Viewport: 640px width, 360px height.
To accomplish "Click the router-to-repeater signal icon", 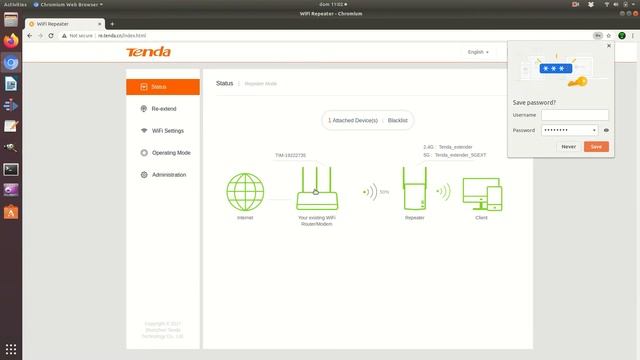I will 371,192.
